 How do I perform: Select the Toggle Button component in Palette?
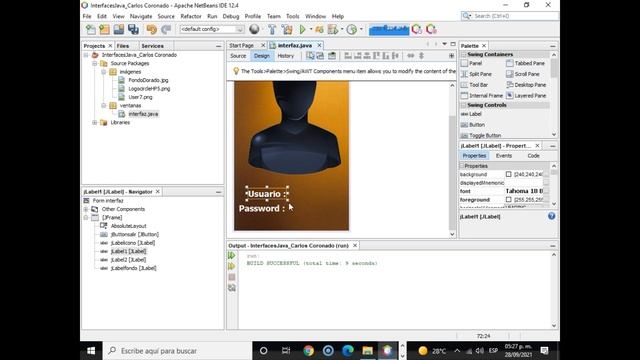481,135
